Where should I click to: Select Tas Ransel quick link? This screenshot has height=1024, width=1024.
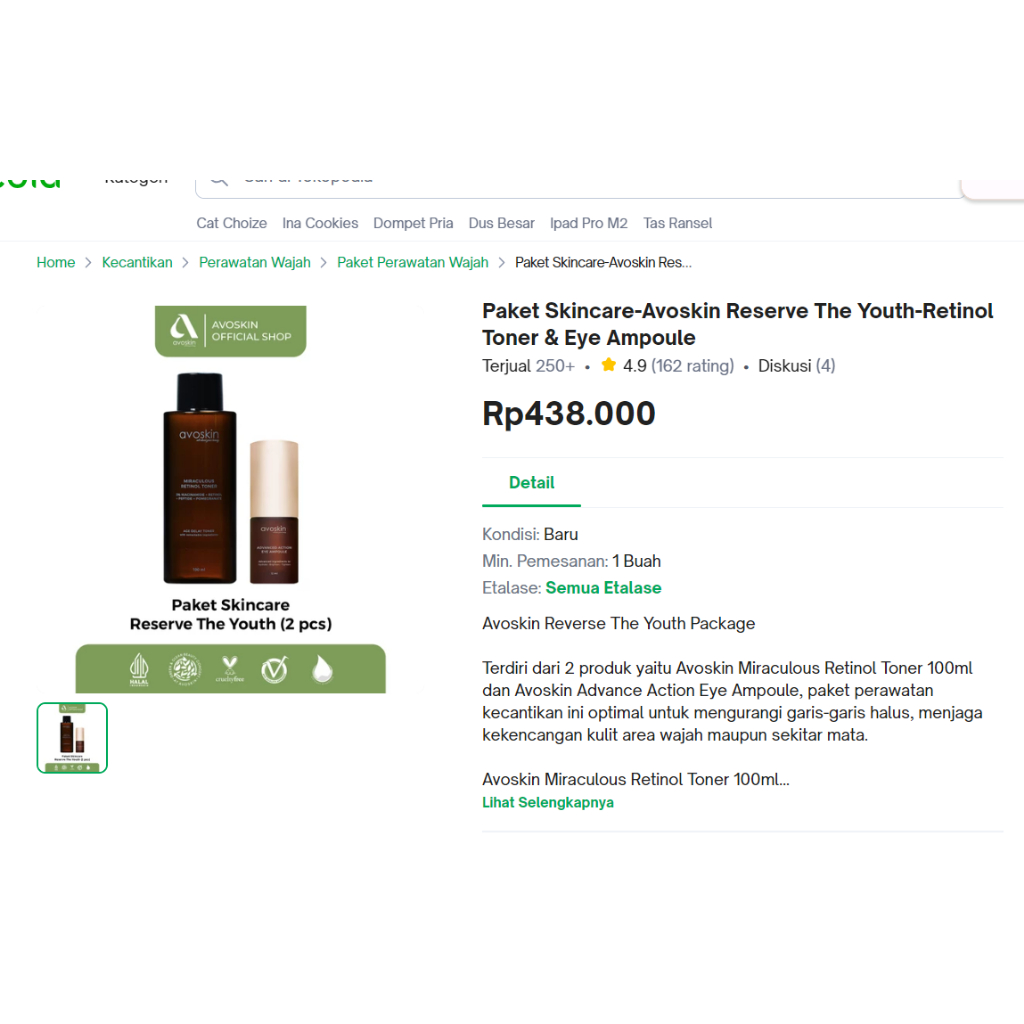677,223
